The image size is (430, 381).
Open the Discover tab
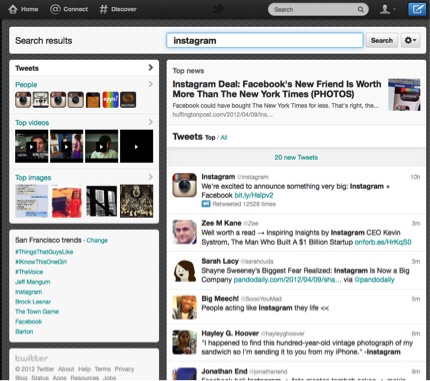tap(118, 9)
